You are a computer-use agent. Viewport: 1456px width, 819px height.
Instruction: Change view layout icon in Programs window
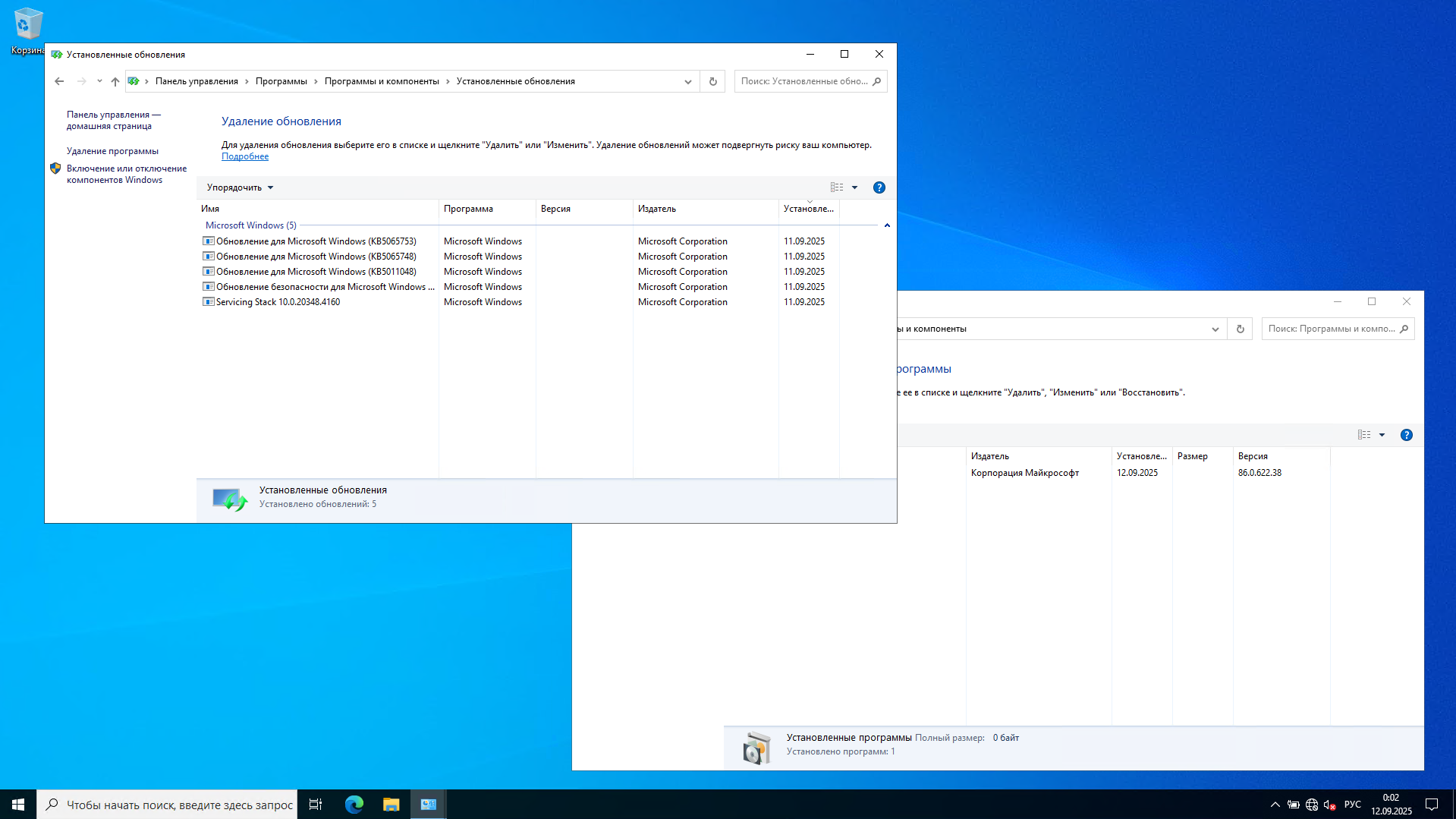1364,435
